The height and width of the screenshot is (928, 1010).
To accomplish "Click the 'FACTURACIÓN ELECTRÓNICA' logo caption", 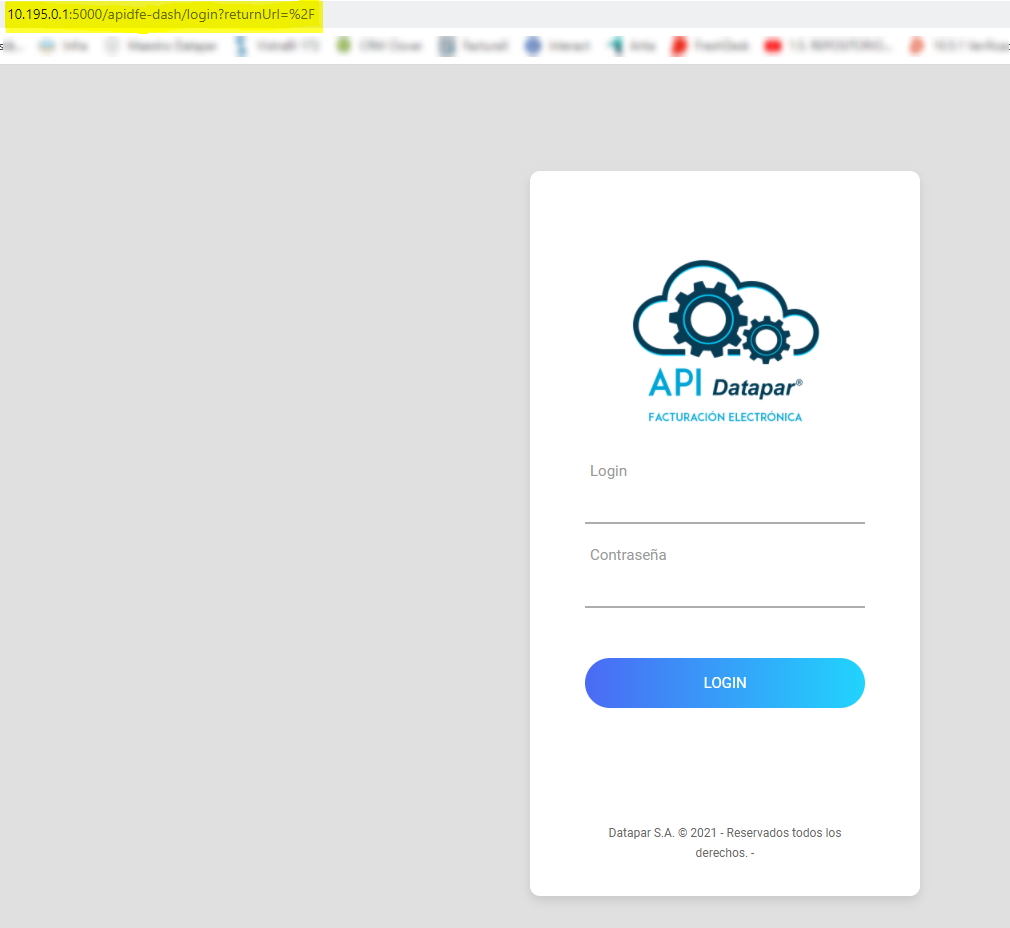I will click(725, 417).
